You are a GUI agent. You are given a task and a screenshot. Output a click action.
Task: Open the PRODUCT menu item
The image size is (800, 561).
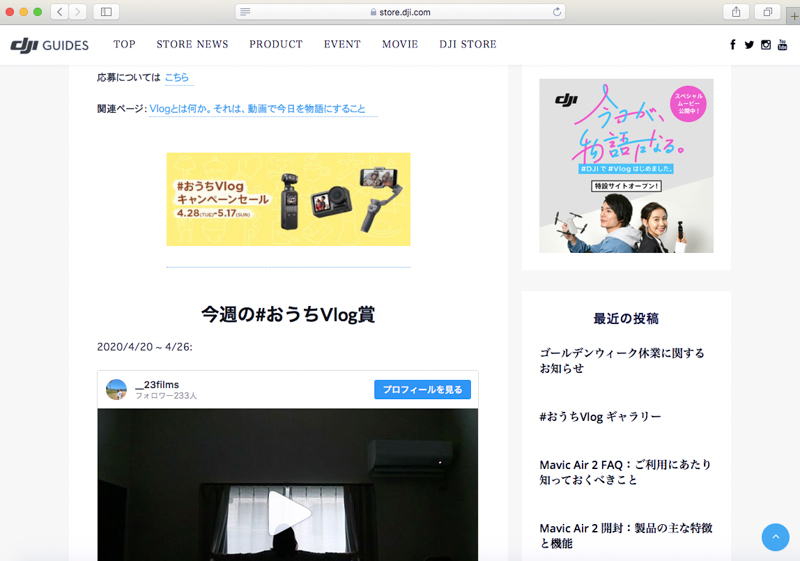(x=276, y=44)
